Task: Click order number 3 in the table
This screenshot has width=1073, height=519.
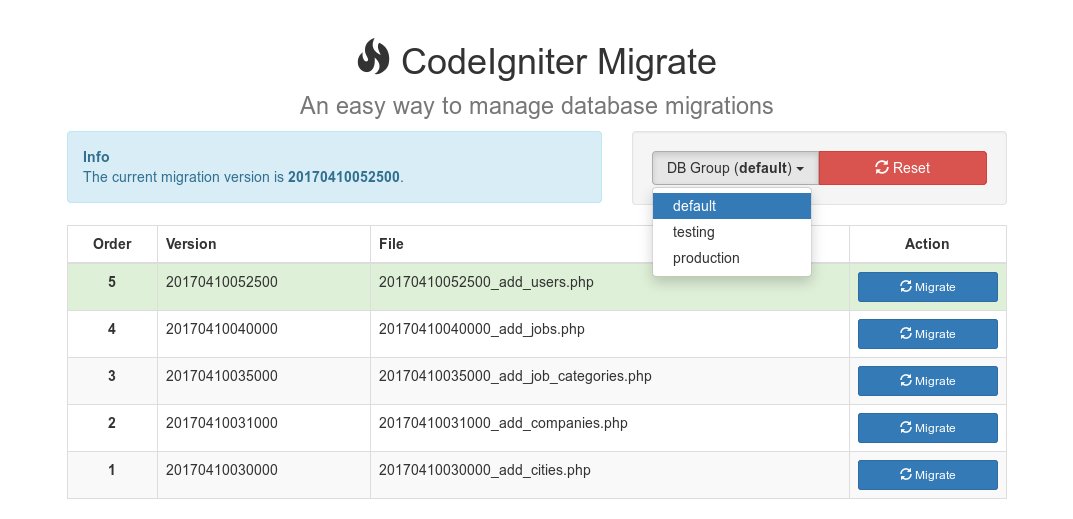Action: [112, 376]
